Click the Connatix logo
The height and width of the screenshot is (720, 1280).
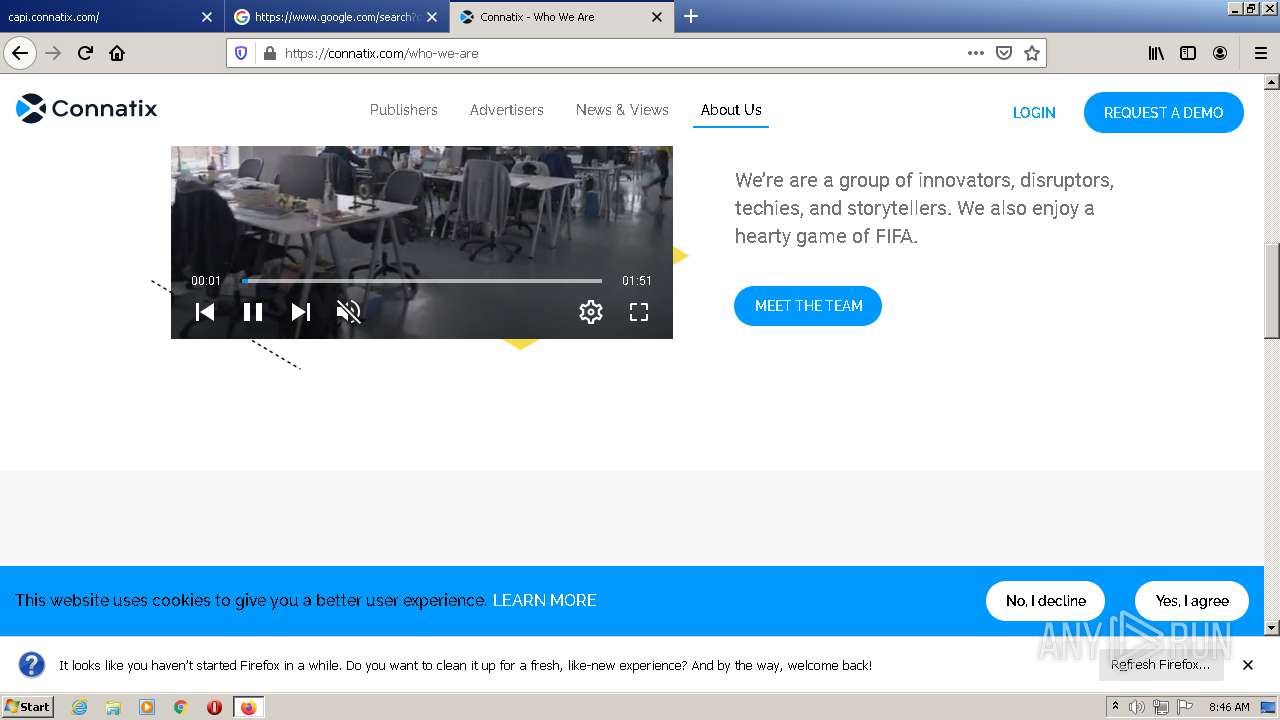(87, 108)
